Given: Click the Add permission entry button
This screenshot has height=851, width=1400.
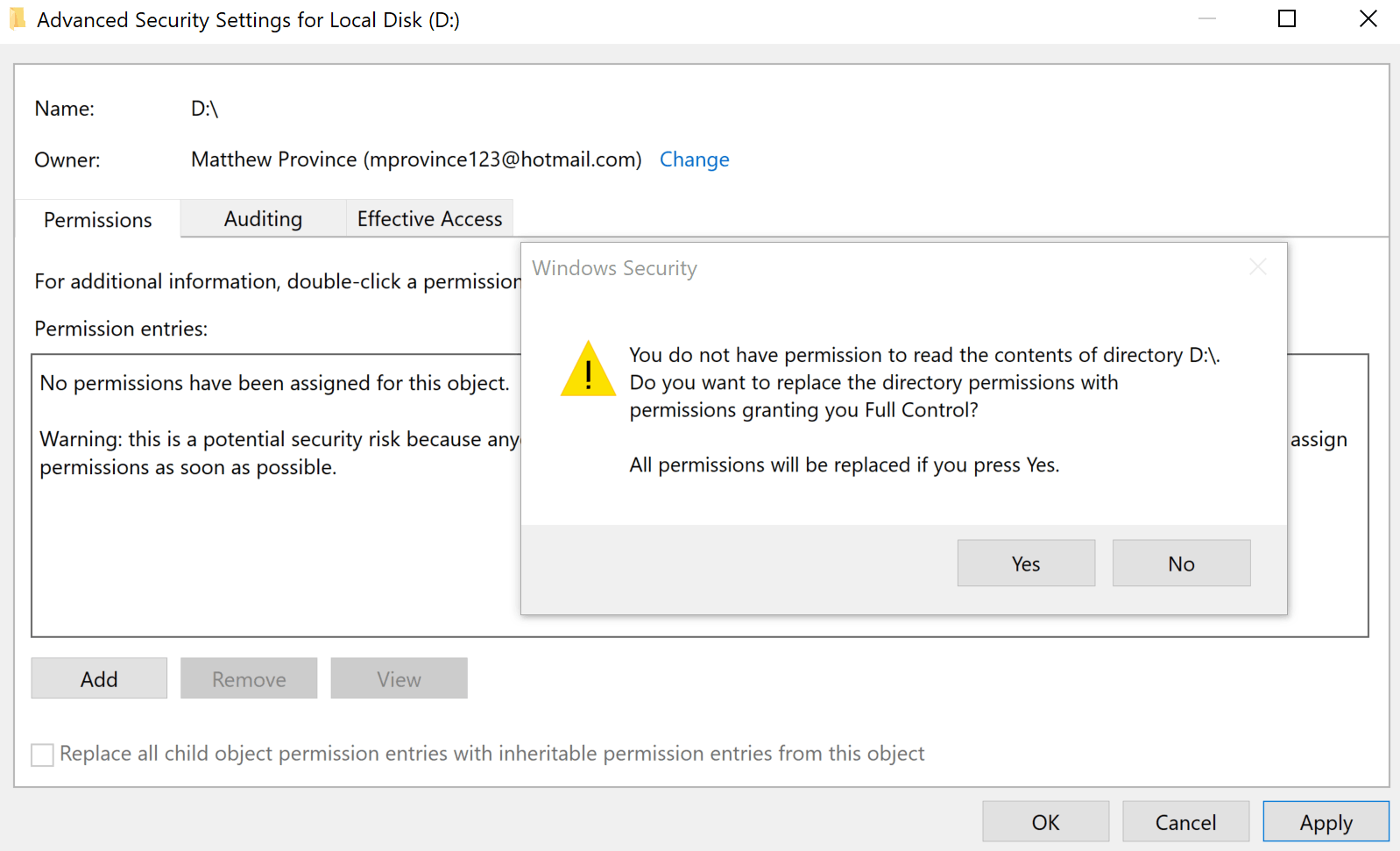Looking at the screenshot, I should 99,679.
